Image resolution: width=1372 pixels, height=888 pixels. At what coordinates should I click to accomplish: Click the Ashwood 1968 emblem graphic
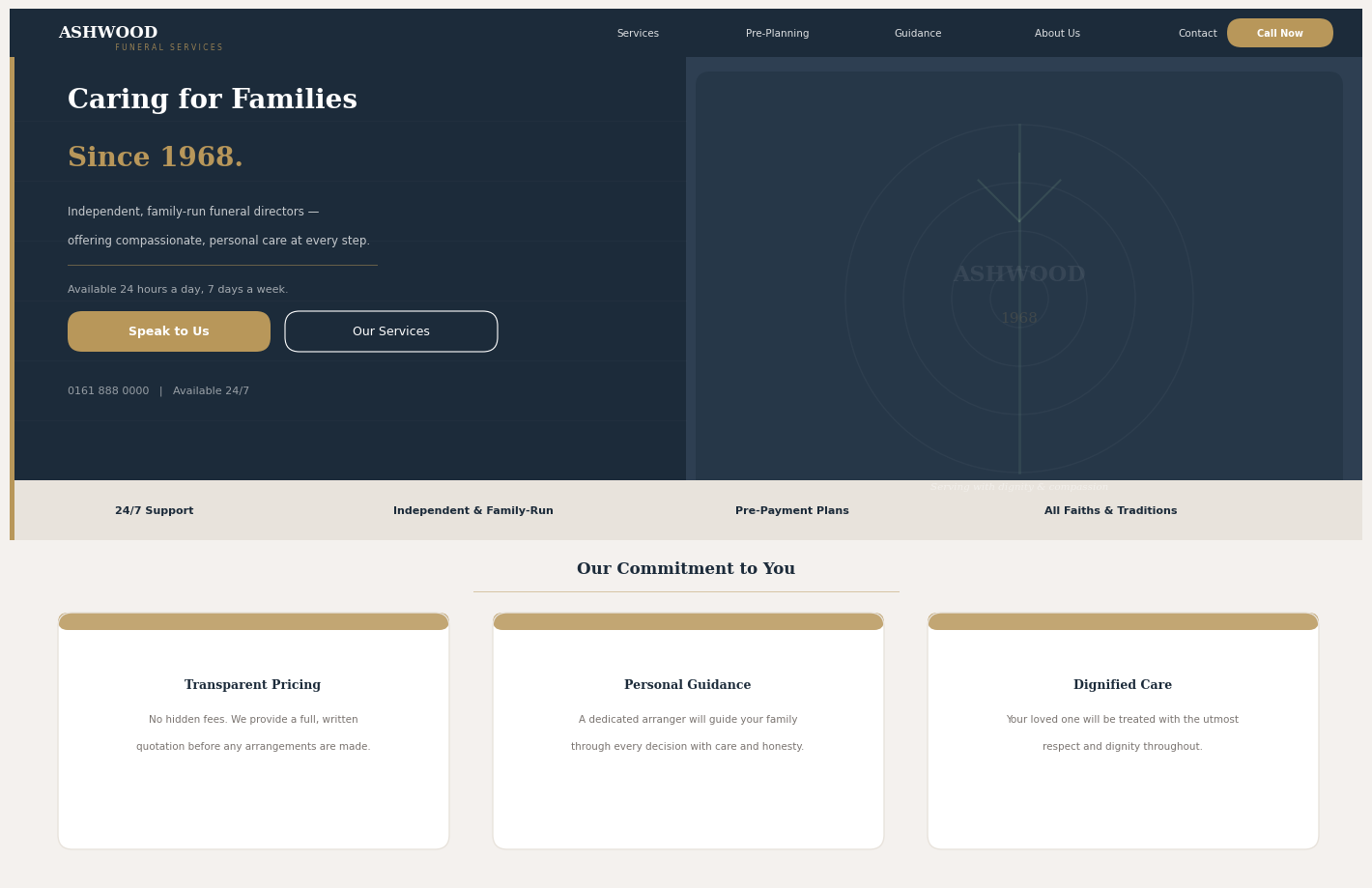click(1019, 299)
